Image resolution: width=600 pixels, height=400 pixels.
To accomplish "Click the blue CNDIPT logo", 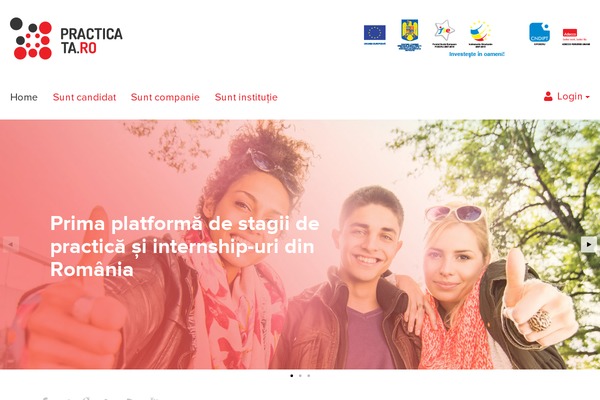I will click(540, 34).
